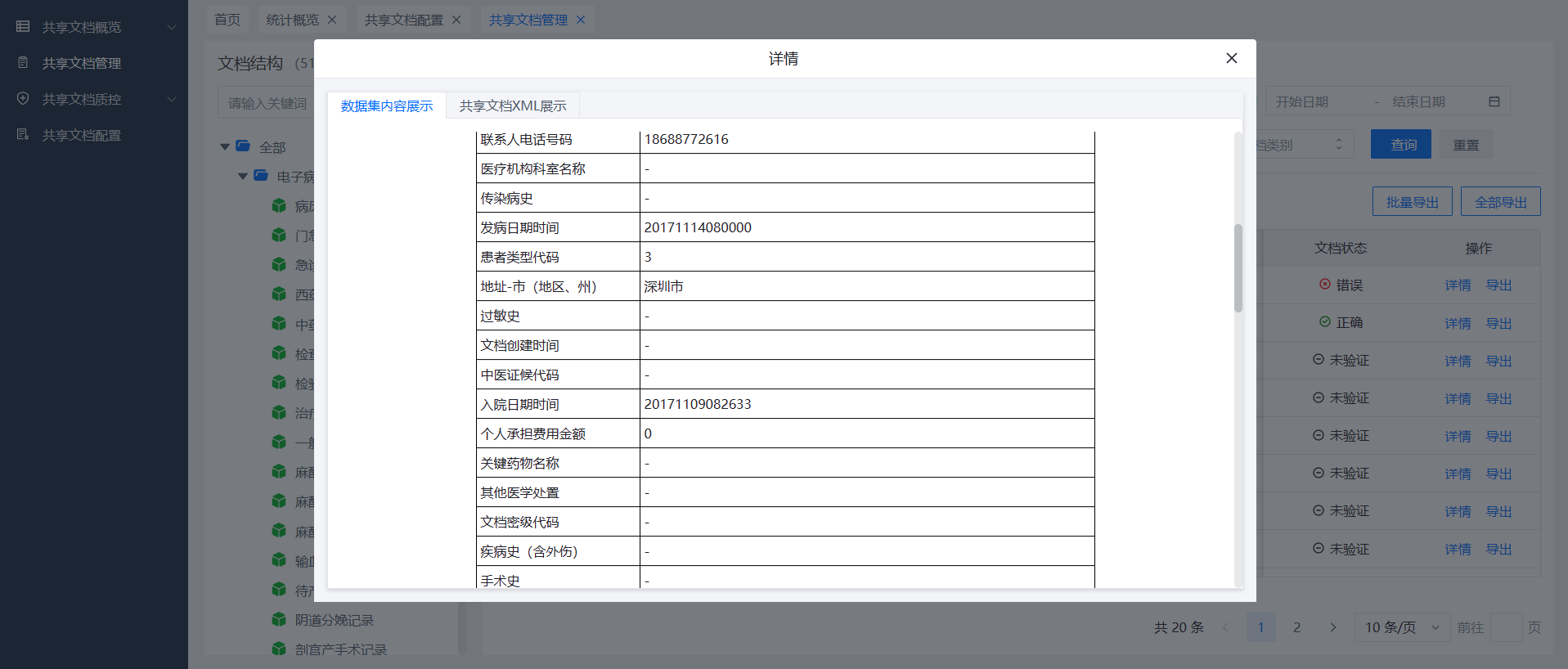Viewport: 1568px width, 669px height.
Task: Click the 请输入关键词 search field
Action: 267,103
